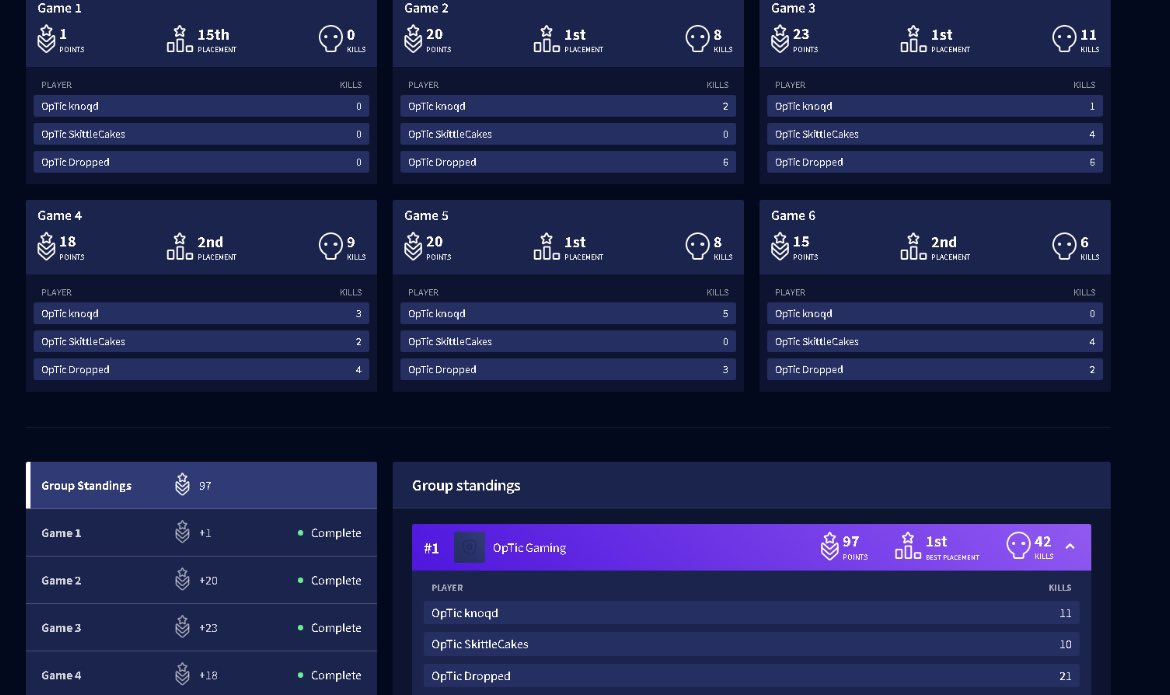Select OpTic SkittleCakes row in Game 4 card
The image size is (1170, 695).
tap(201, 341)
